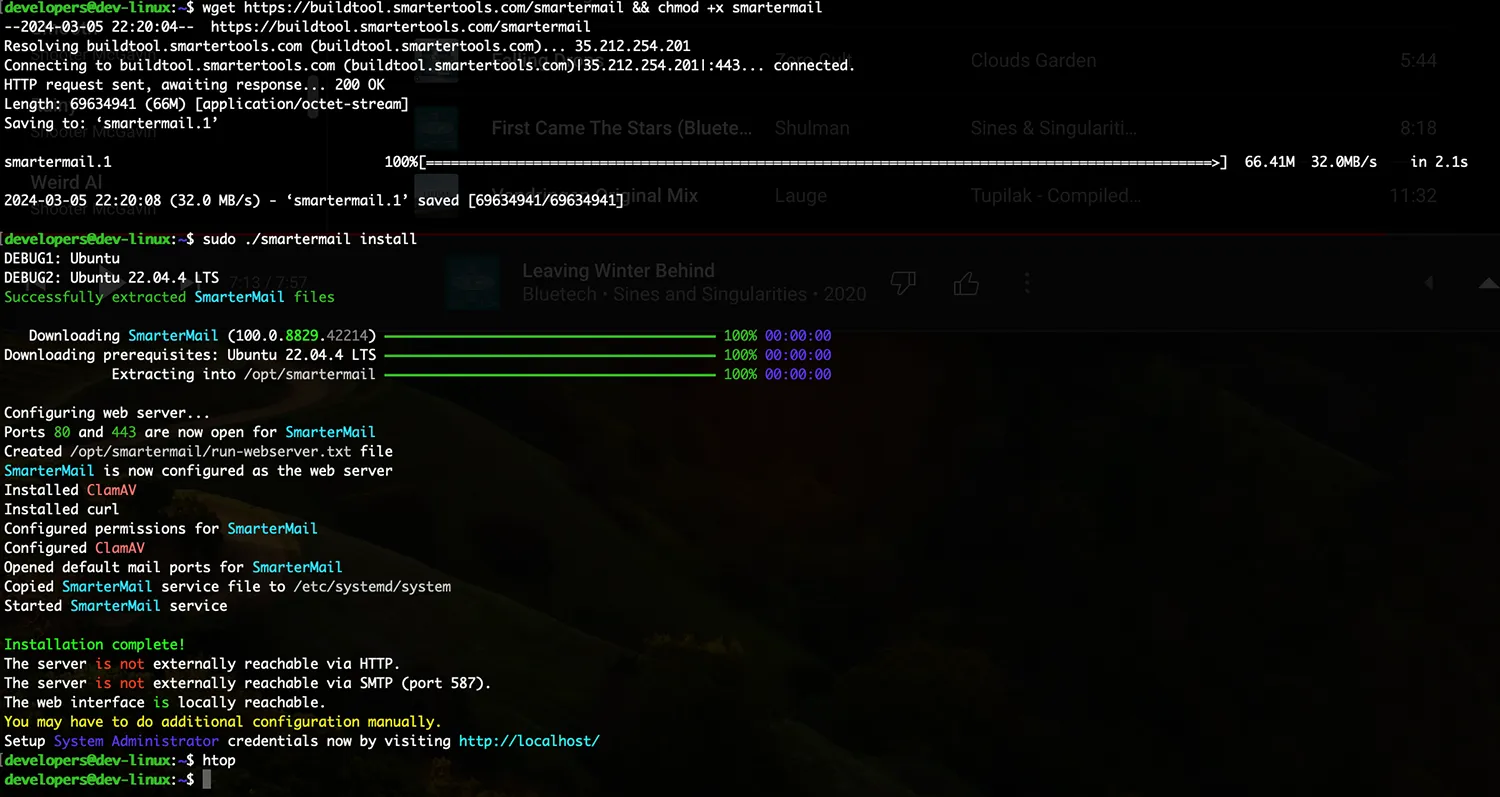
Task: Click the album art thumbnail of First Came The Stars
Action: [436, 128]
